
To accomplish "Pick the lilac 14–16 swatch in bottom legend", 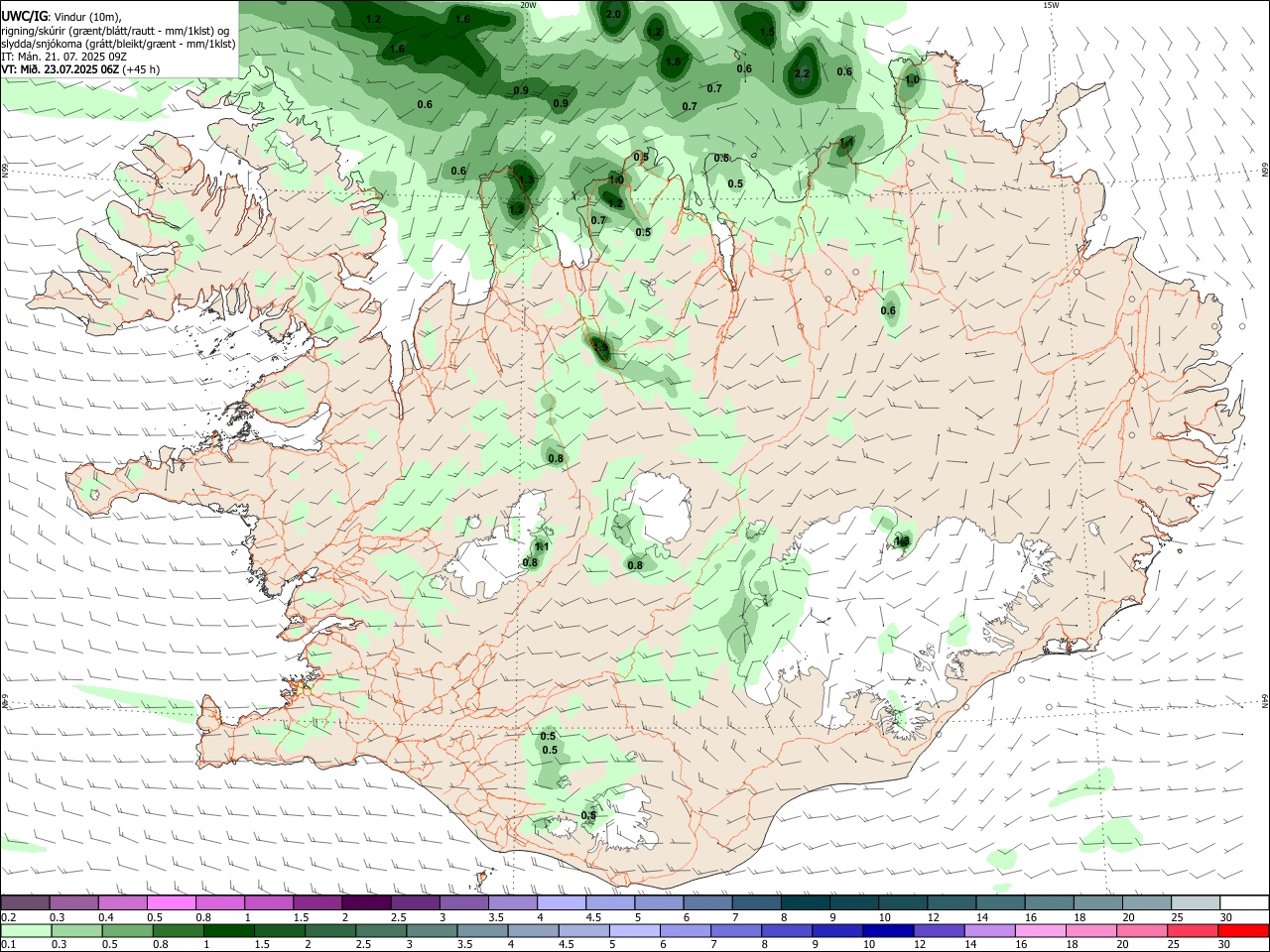I will click(x=988, y=930).
